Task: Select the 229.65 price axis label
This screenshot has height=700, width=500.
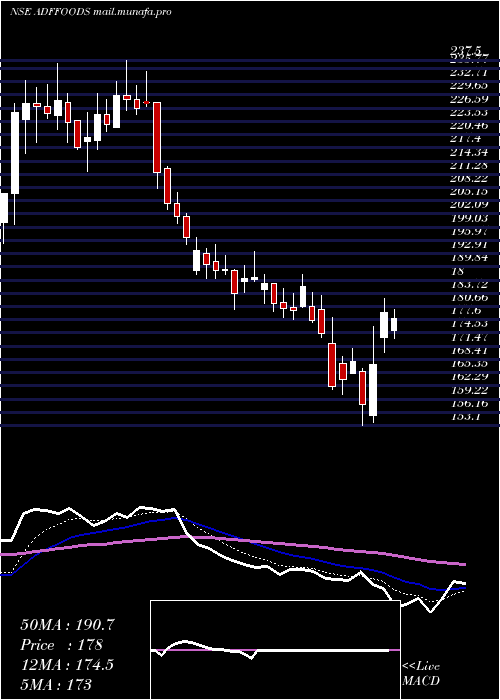Action: [x=469, y=85]
